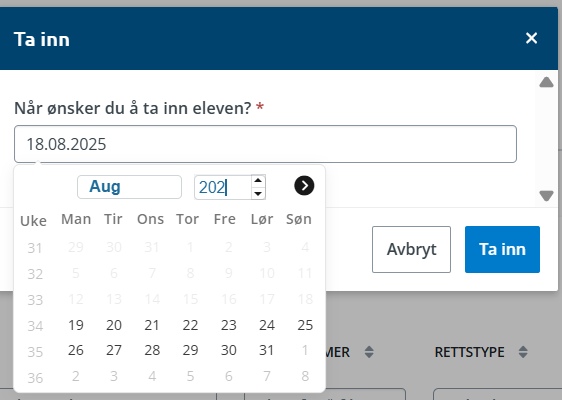This screenshot has height=400, width=562.
Task: Sort using arrows next to MER column
Action: click(369, 352)
